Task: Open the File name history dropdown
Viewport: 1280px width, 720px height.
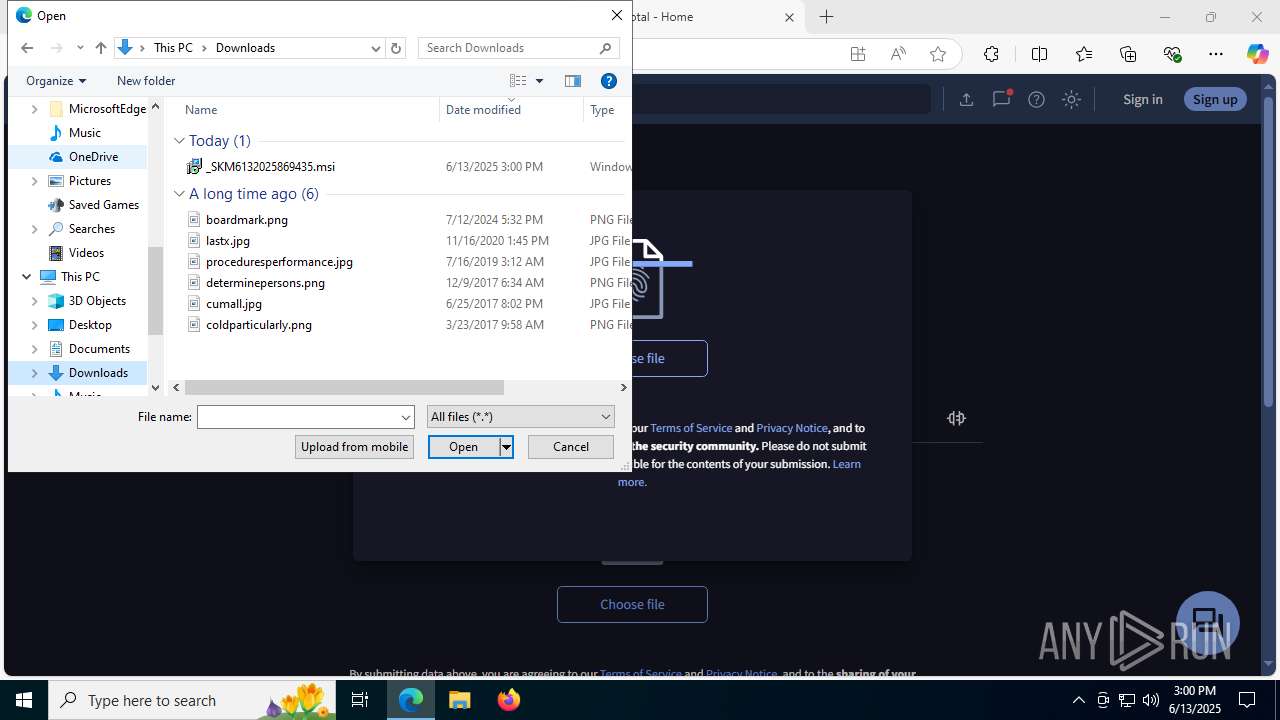Action: point(406,417)
